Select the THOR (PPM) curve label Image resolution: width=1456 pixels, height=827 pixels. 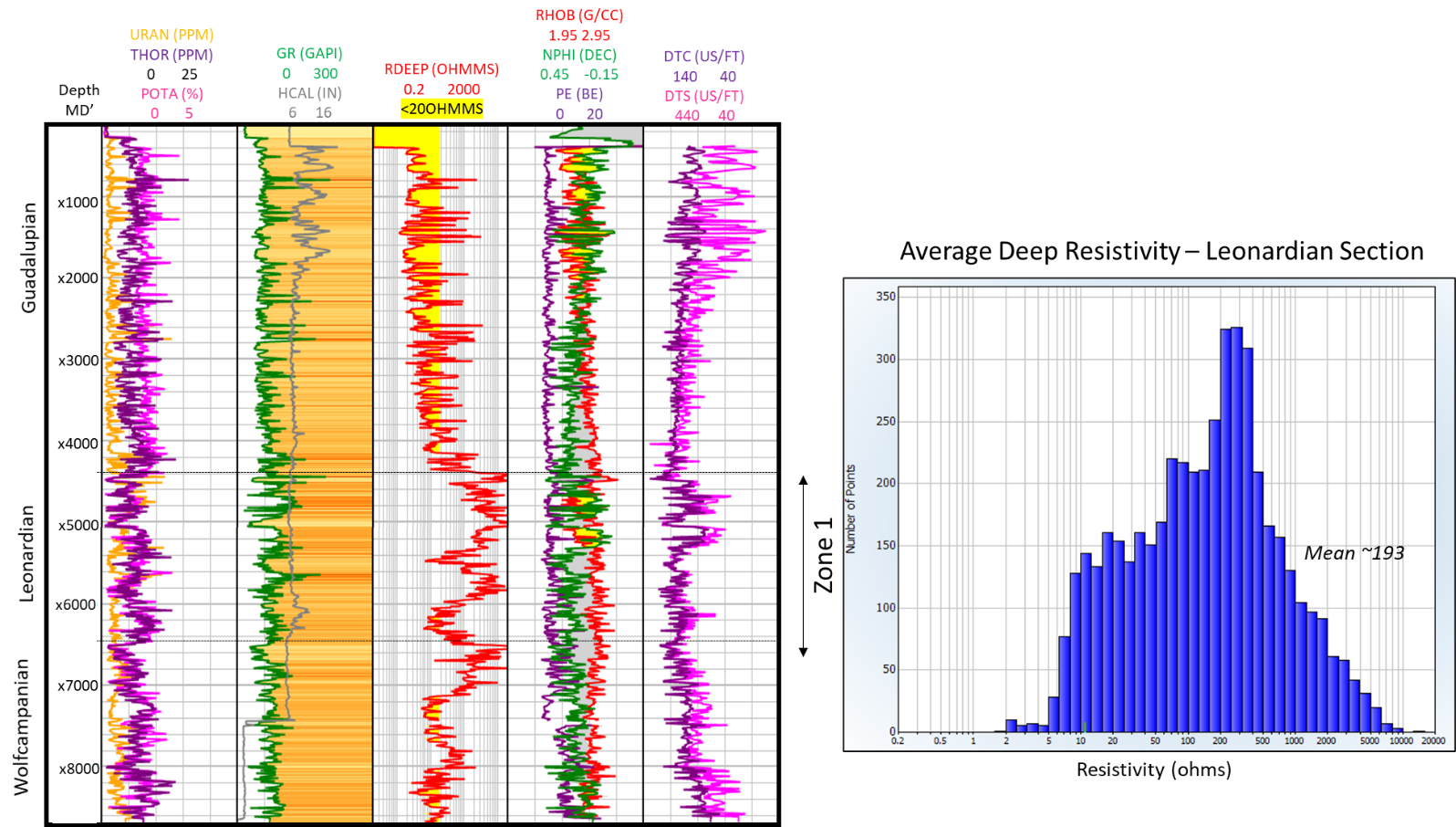pos(172,55)
